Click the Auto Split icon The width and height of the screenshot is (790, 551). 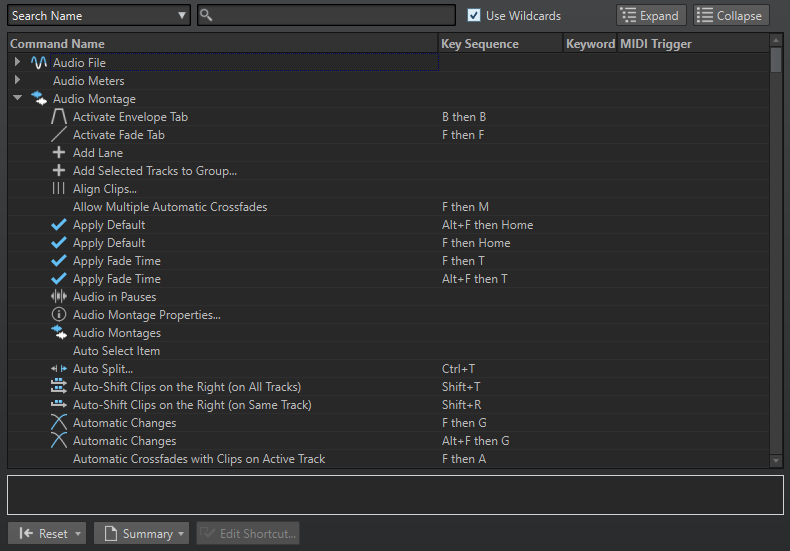[59, 369]
